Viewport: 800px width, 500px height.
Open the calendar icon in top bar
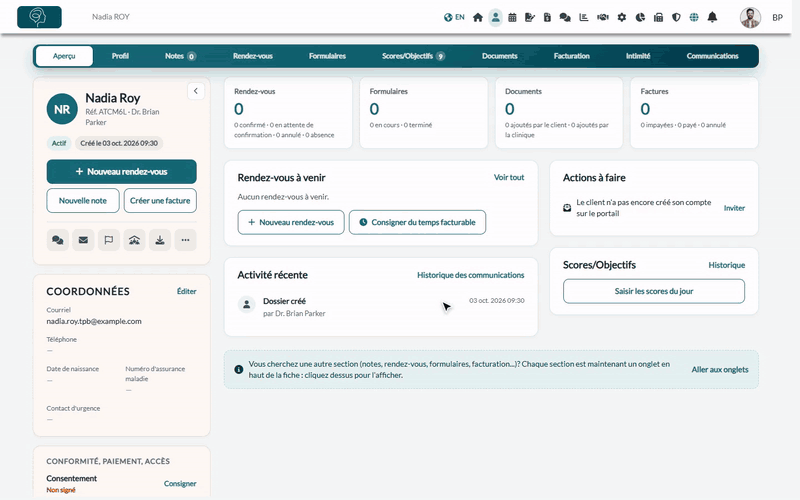(x=512, y=17)
